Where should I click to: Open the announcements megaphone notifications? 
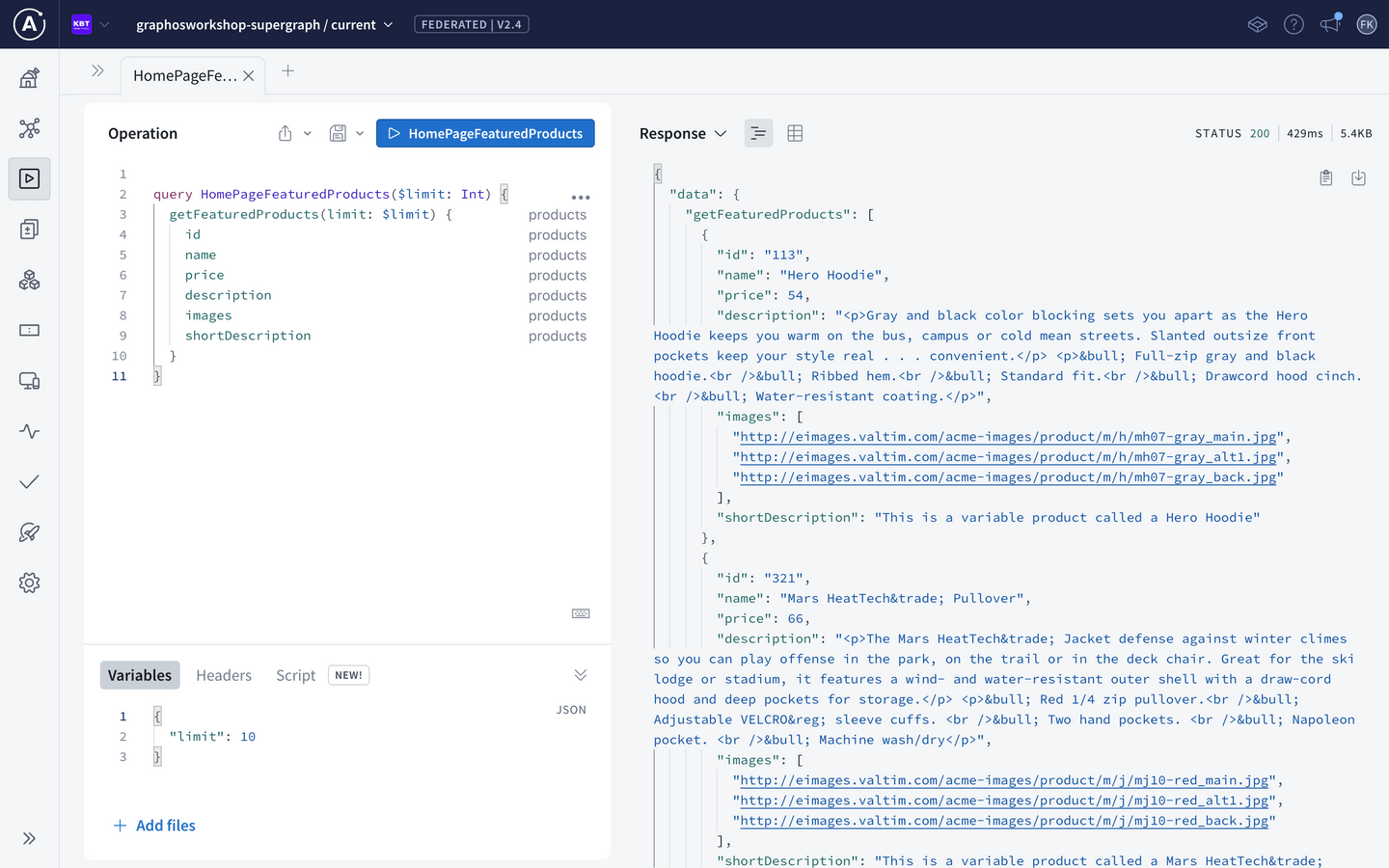click(x=1330, y=24)
